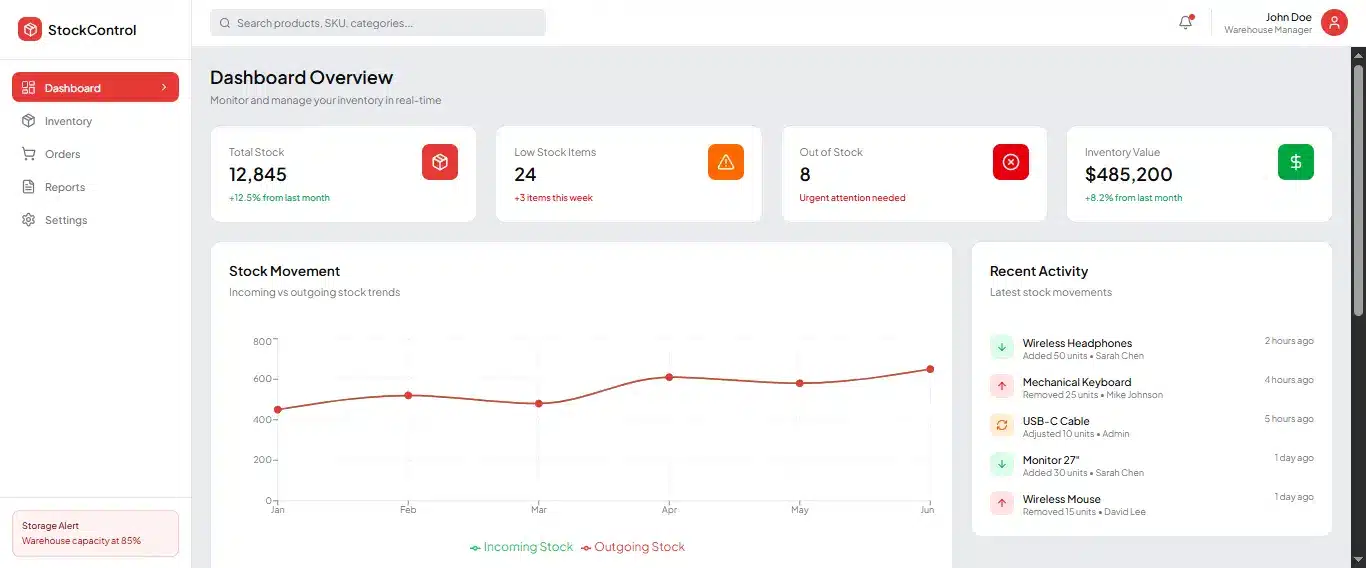Open the notifications bell

(1186, 23)
